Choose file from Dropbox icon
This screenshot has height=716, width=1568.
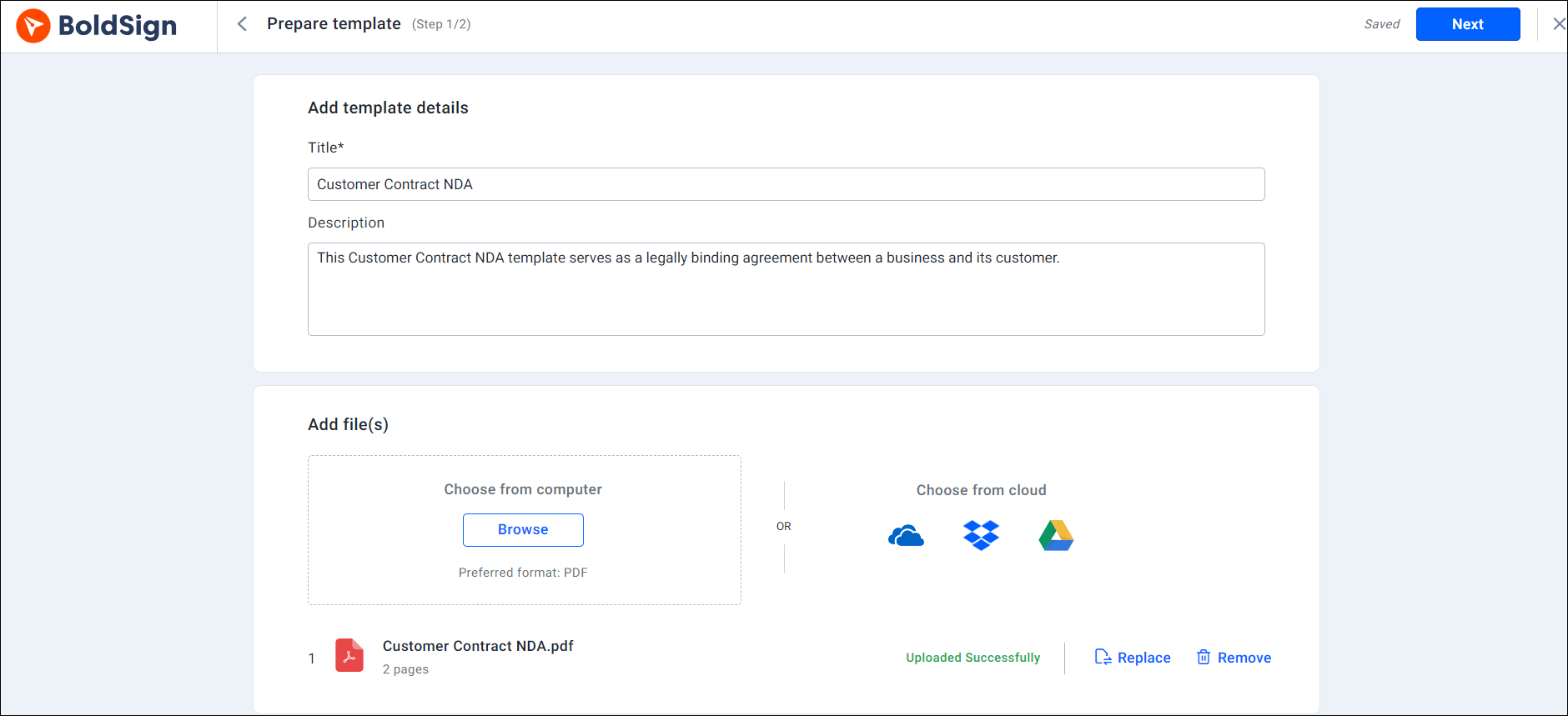[981, 535]
